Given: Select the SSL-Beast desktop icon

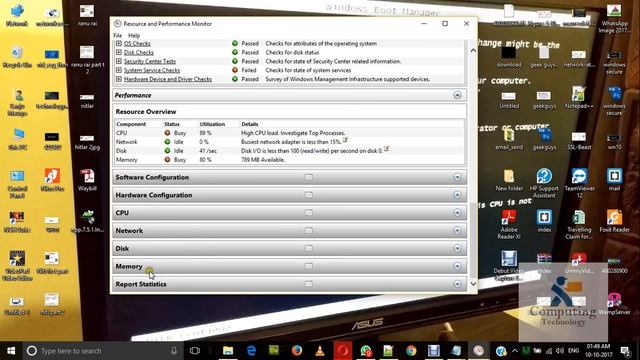Looking at the screenshot, I should tap(579, 139).
